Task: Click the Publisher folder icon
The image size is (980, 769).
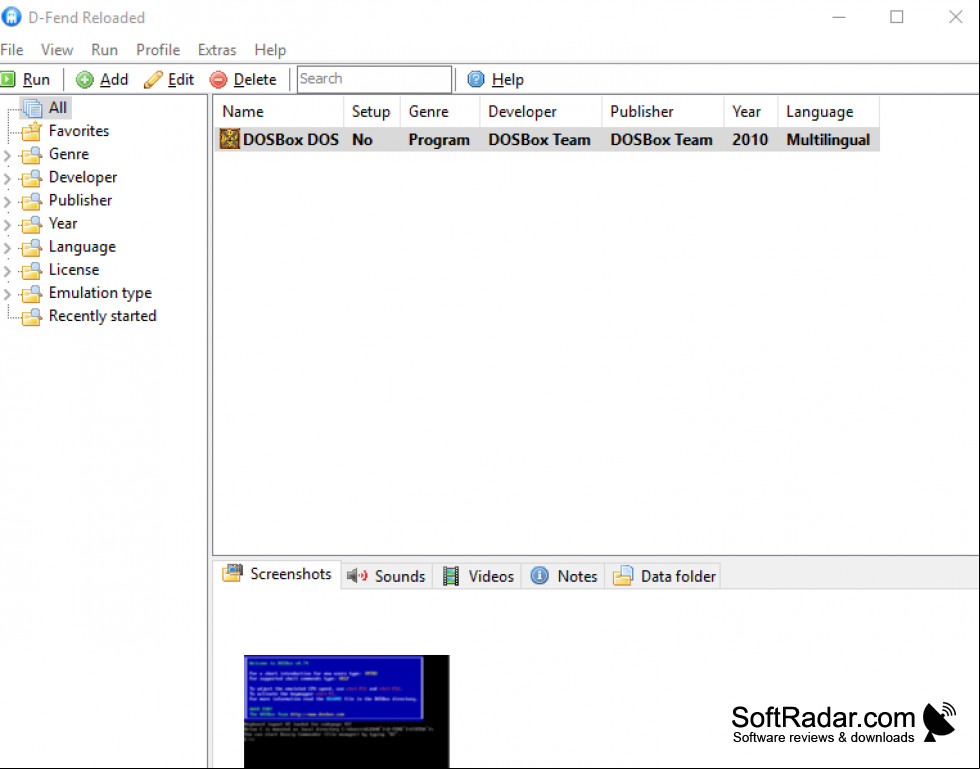Action: [x=31, y=201]
